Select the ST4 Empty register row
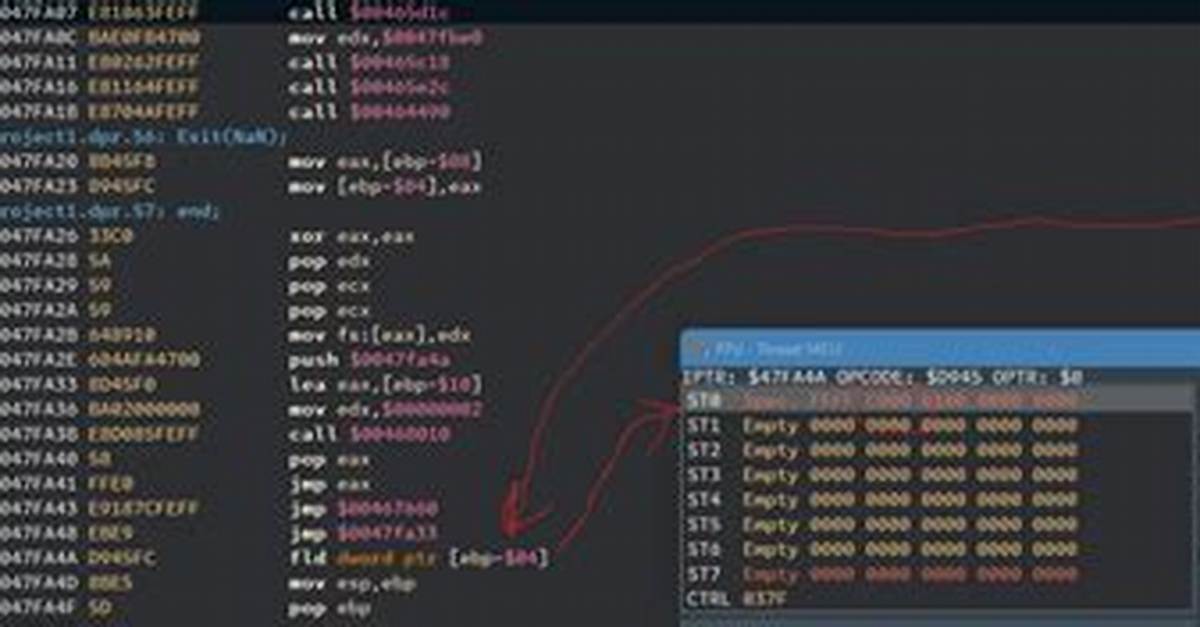 pos(938,500)
